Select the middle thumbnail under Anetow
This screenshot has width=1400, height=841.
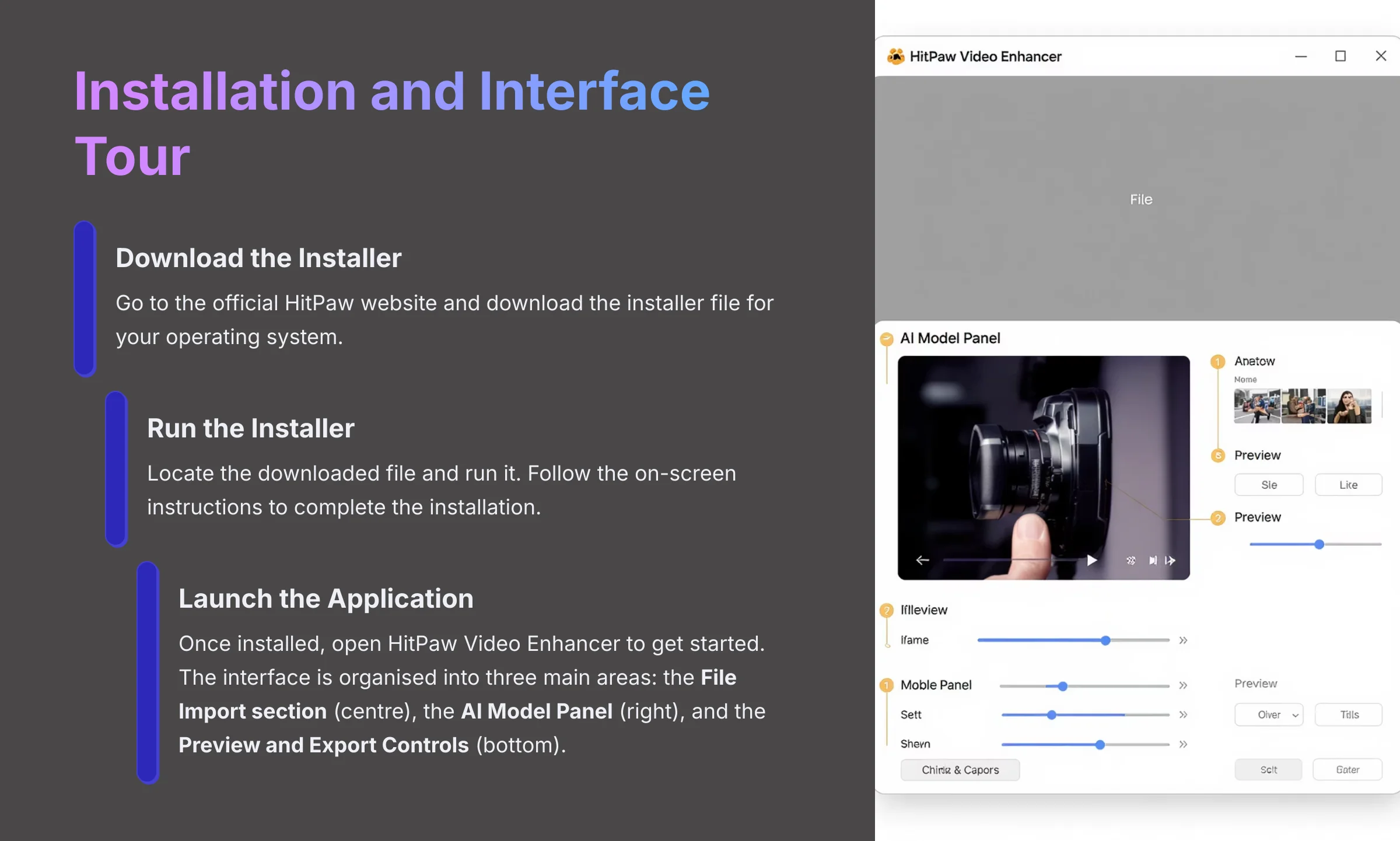pos(1304,406)
